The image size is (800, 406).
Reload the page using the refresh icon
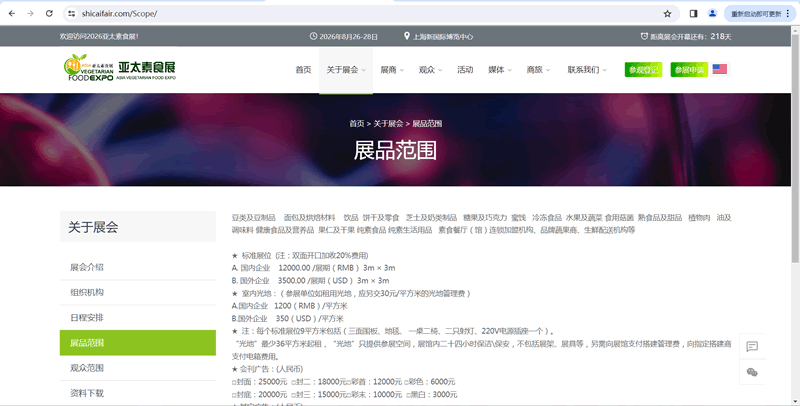[x=49, y=14]
